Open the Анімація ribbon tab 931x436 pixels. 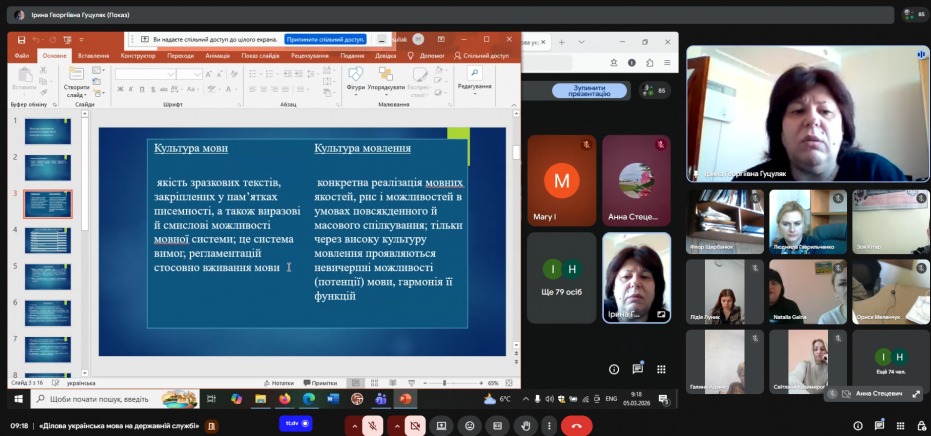coord(217,56)
